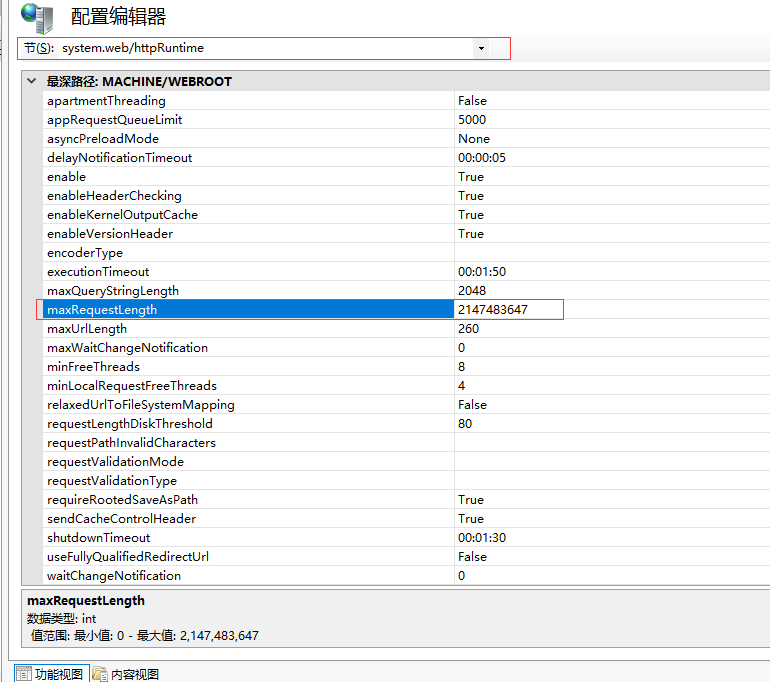Screen dimensions: 770x682
Task: Switch to the 功能视图 tab
Action: point(52,674)
